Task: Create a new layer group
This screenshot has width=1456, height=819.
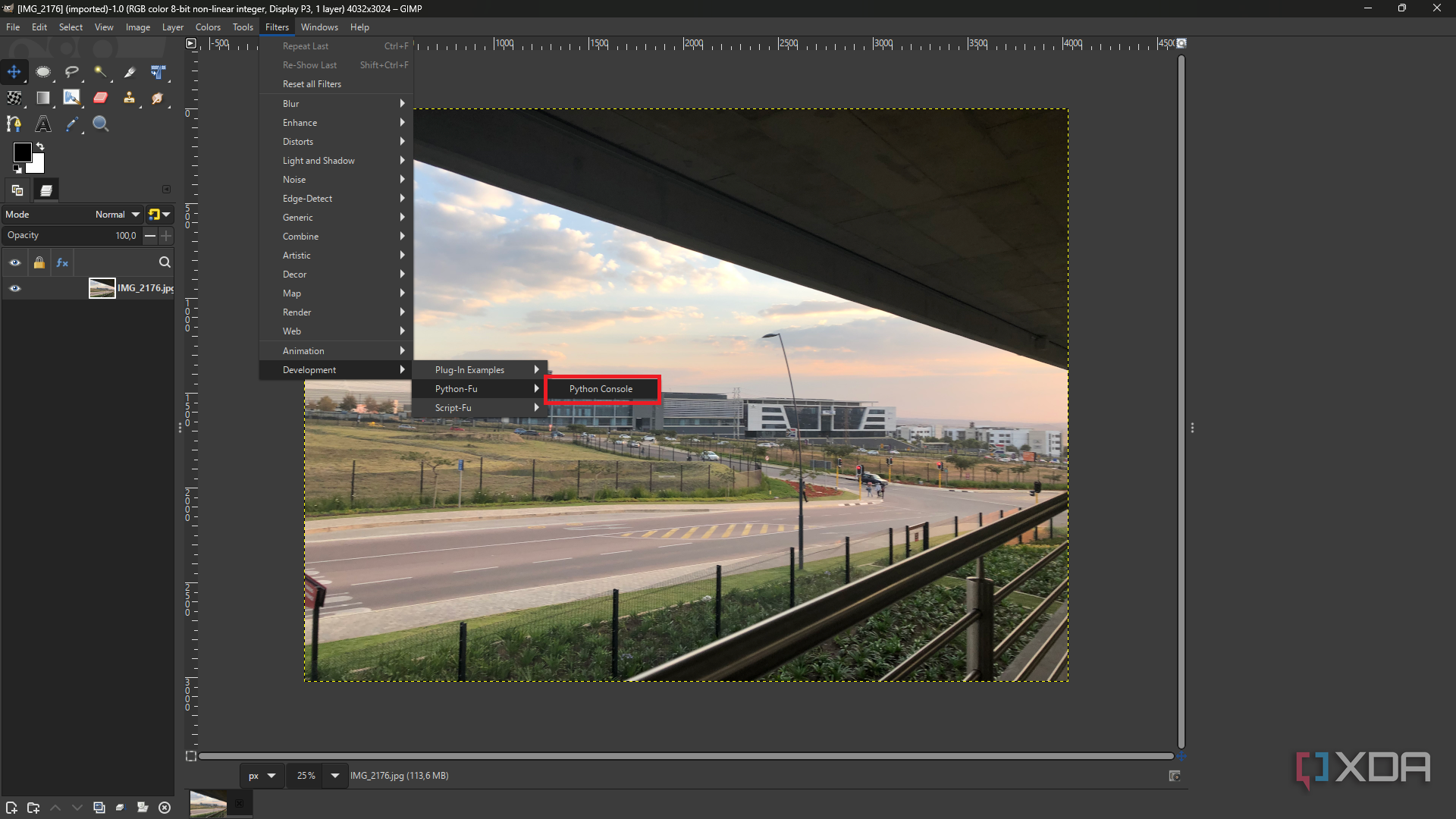Action: coord(33,808)
